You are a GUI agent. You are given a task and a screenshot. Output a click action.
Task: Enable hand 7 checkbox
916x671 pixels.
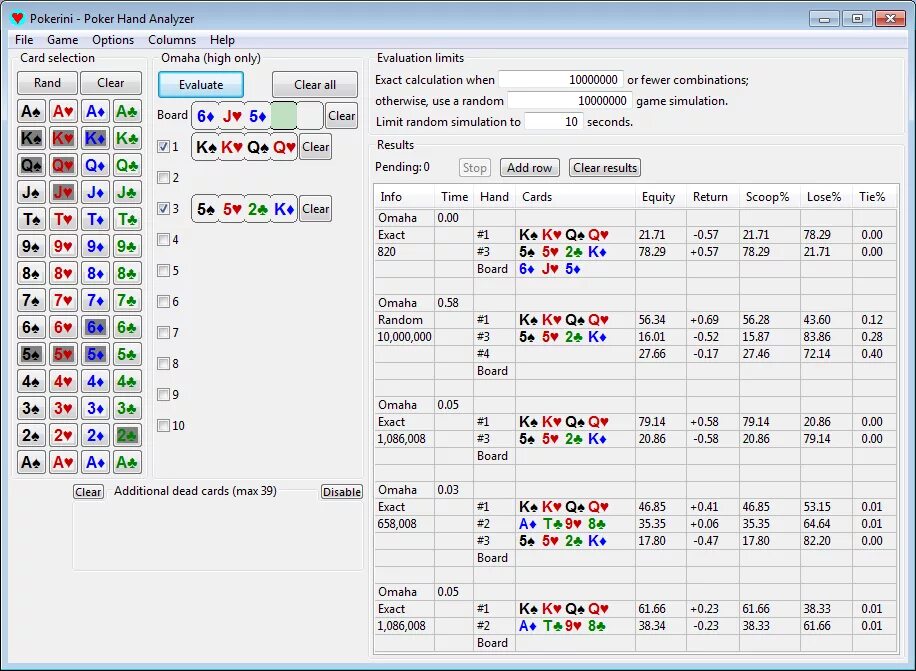point(164,332)
